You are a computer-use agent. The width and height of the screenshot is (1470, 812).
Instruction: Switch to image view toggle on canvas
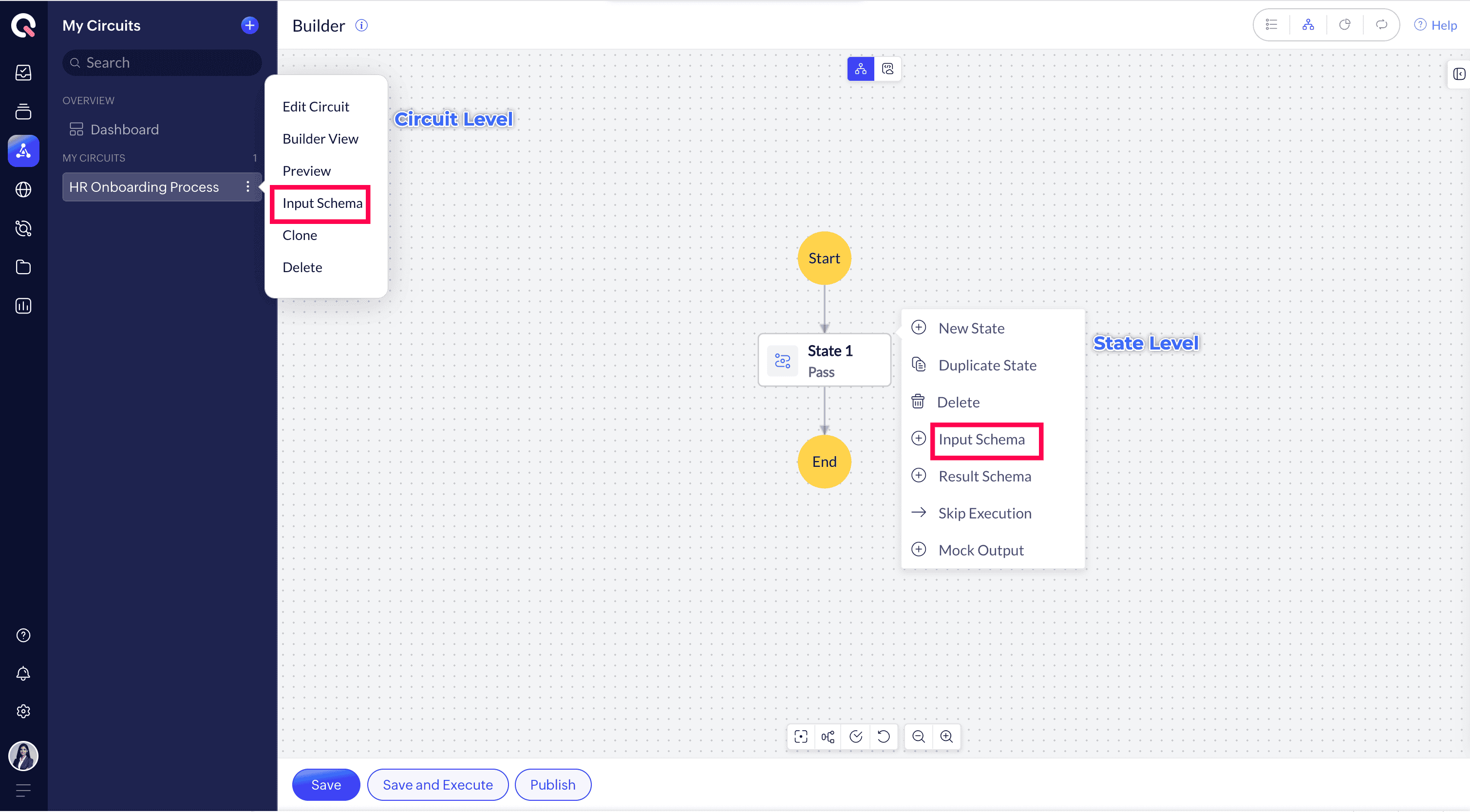point(887,69)
